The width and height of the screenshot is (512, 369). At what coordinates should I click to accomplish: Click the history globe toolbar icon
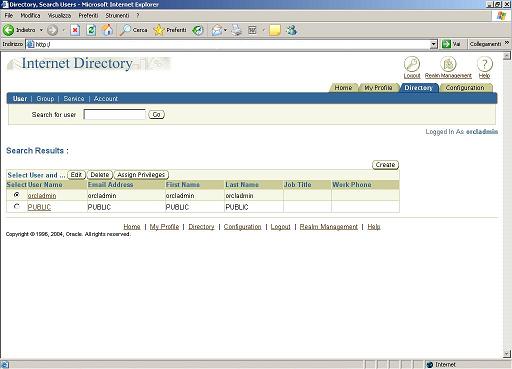coord(198,30)
